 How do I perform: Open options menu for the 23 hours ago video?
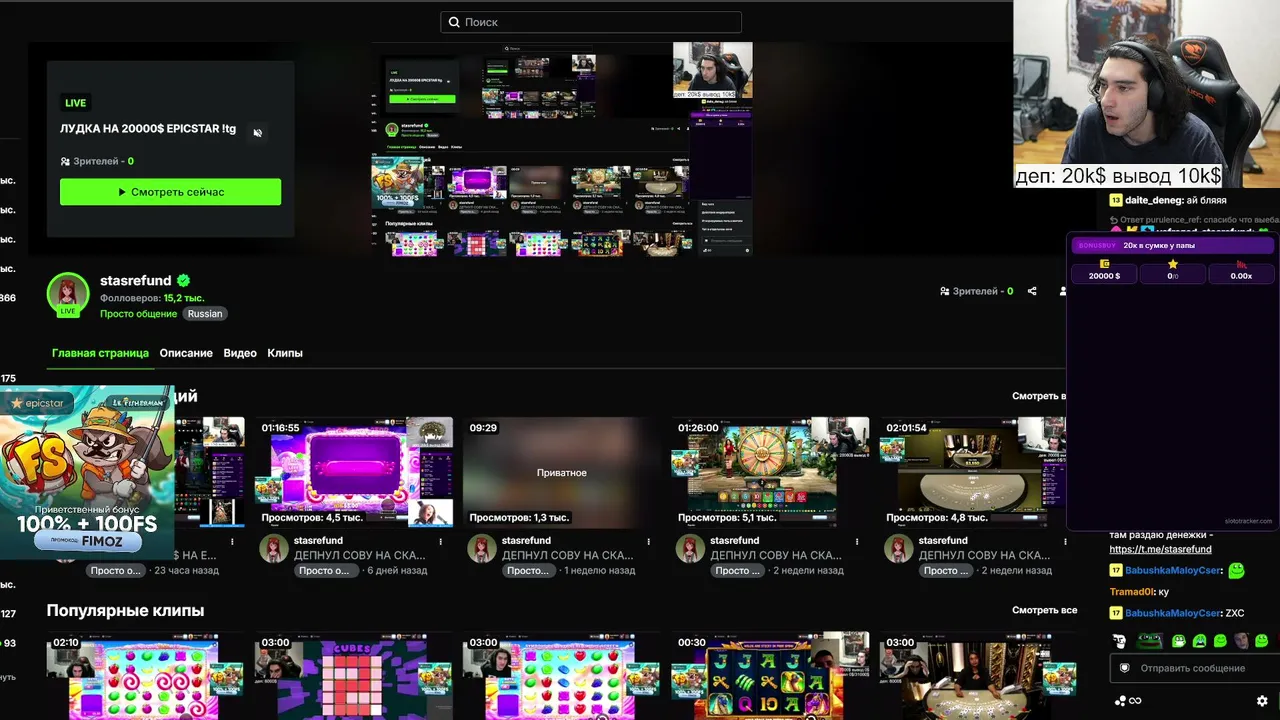(x=233, y=541)
